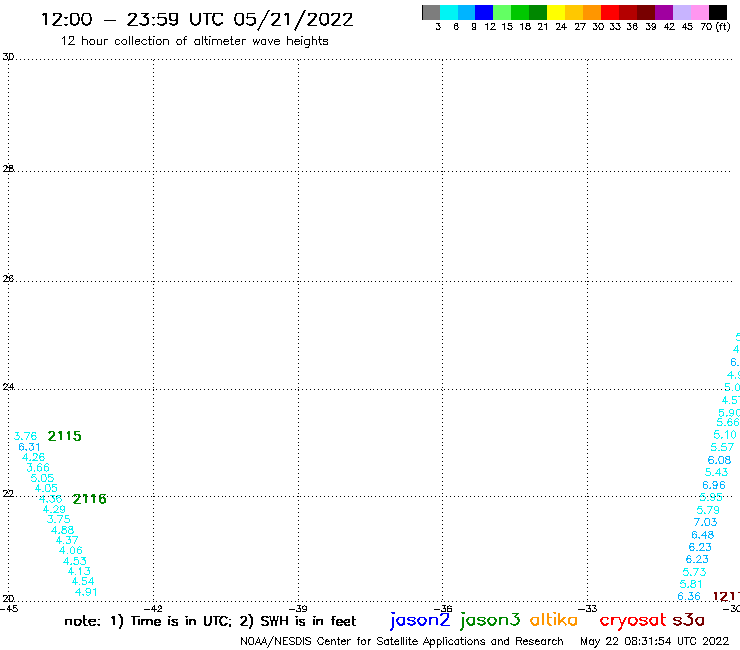
Task: Click the green '2116' pass time label
Action: click(x=90, y=499)
